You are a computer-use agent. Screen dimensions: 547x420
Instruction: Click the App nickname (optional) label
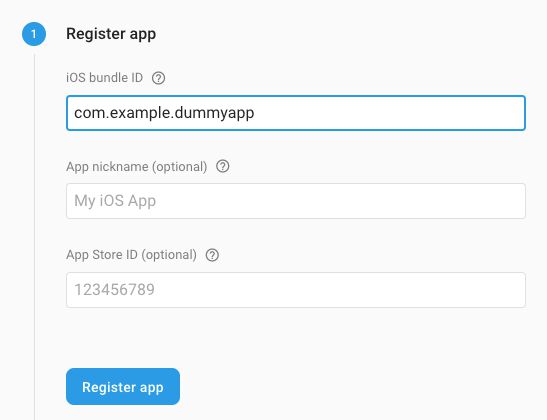[137, 167]
